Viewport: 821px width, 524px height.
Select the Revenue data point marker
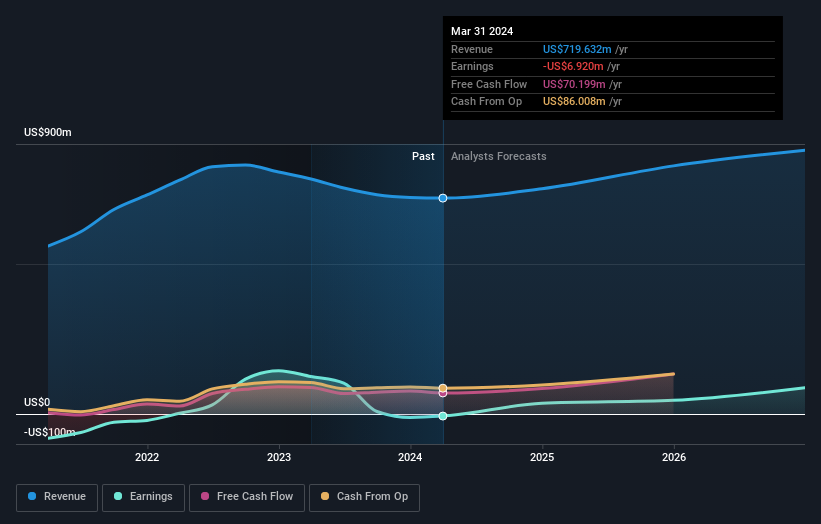[443, 198]
